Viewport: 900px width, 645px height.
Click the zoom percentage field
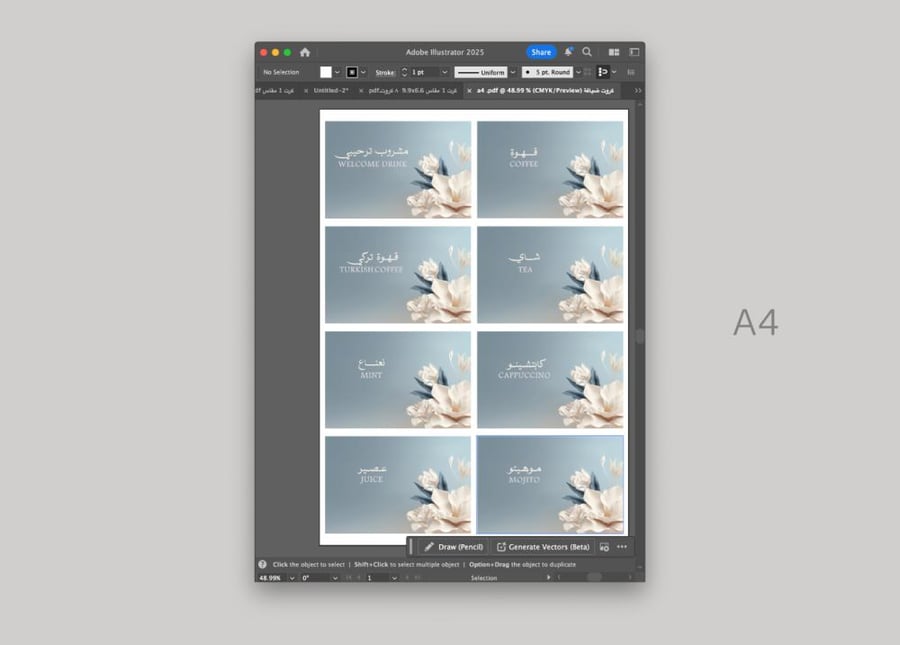click(x=271, y=578)
